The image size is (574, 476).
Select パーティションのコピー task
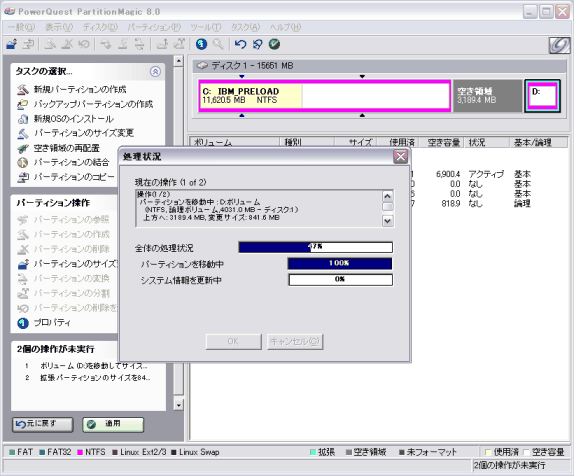(x=74, y=177)
